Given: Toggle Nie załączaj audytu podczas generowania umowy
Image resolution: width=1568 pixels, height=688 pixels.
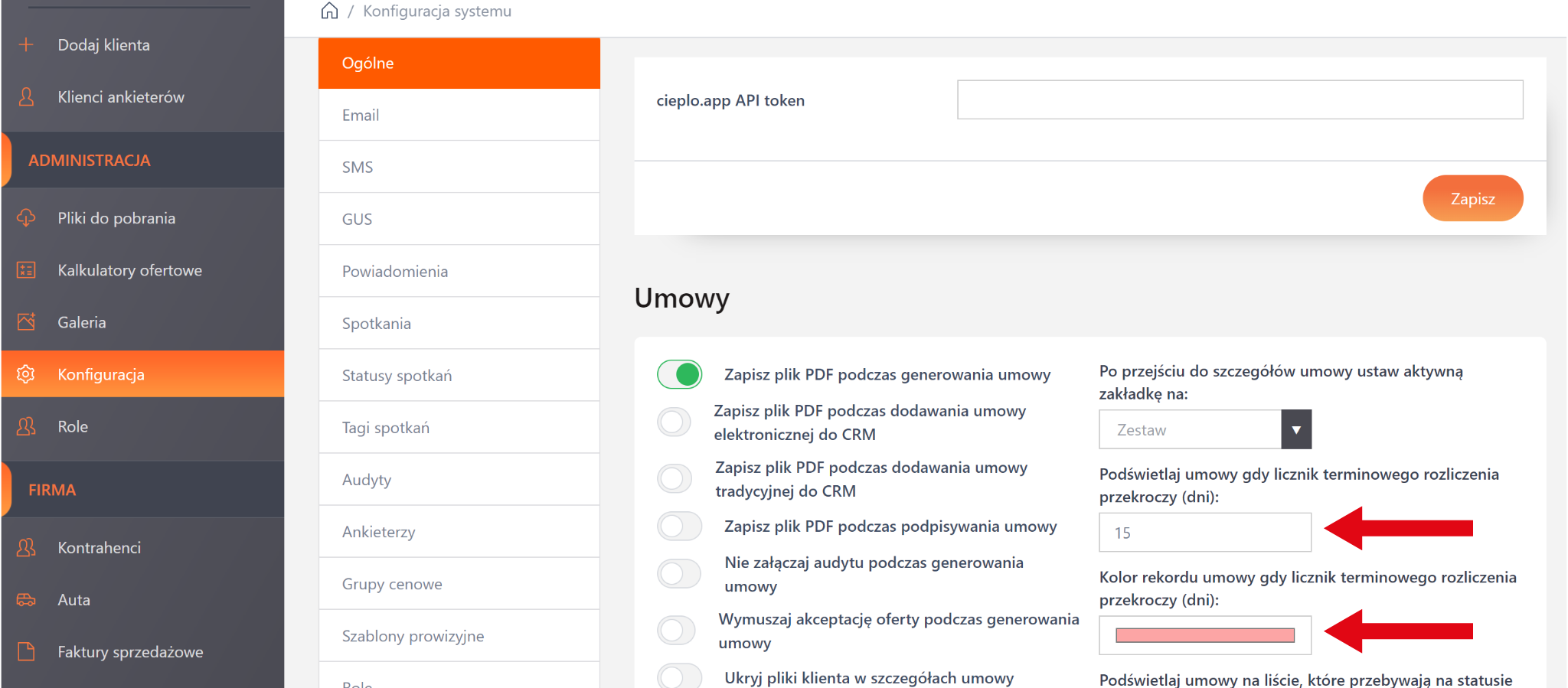Looking at the screenshot, I should coord(679,574).
